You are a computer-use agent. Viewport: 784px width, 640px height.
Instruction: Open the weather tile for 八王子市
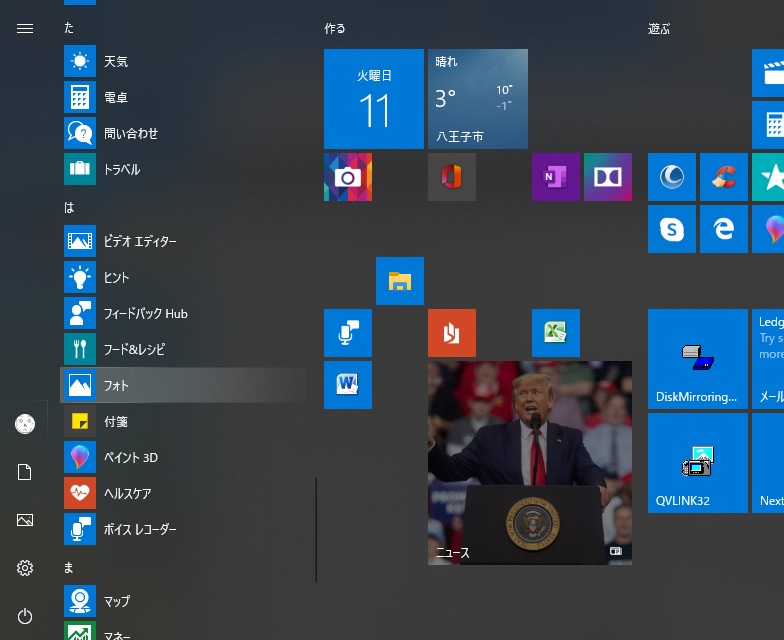click(478, 99)
